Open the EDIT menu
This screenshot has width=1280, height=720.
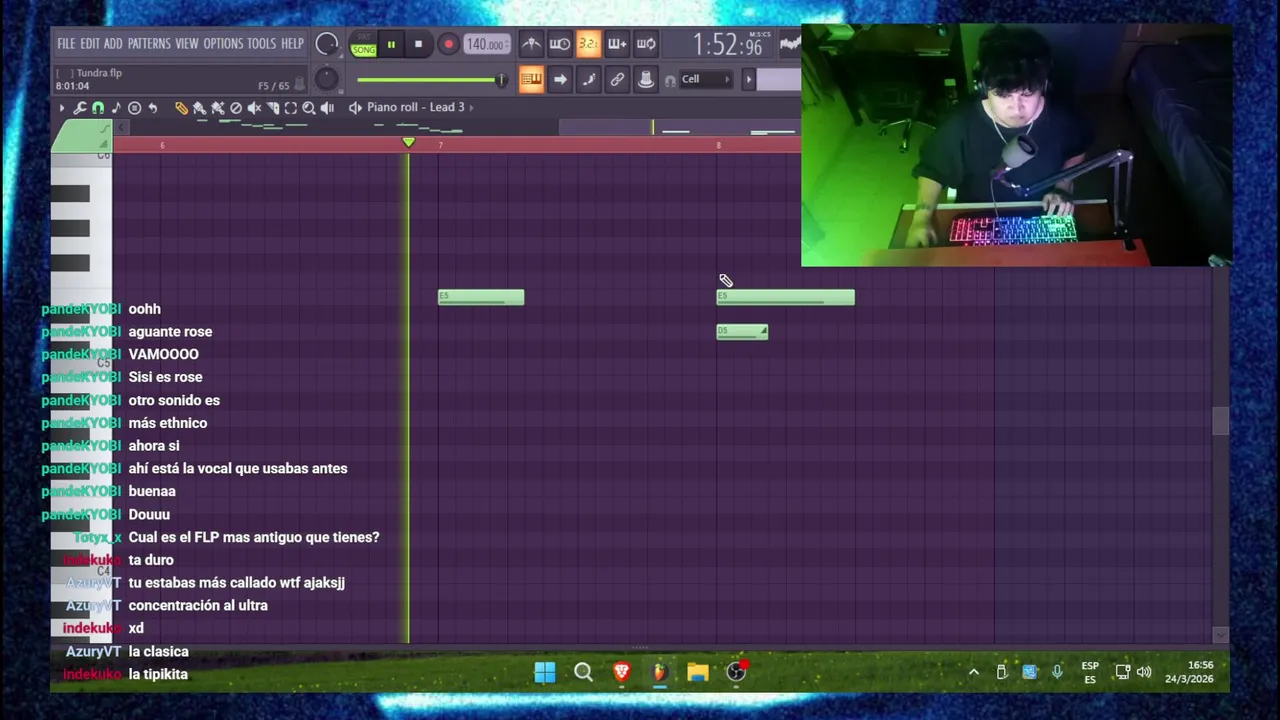coord(90,44)
